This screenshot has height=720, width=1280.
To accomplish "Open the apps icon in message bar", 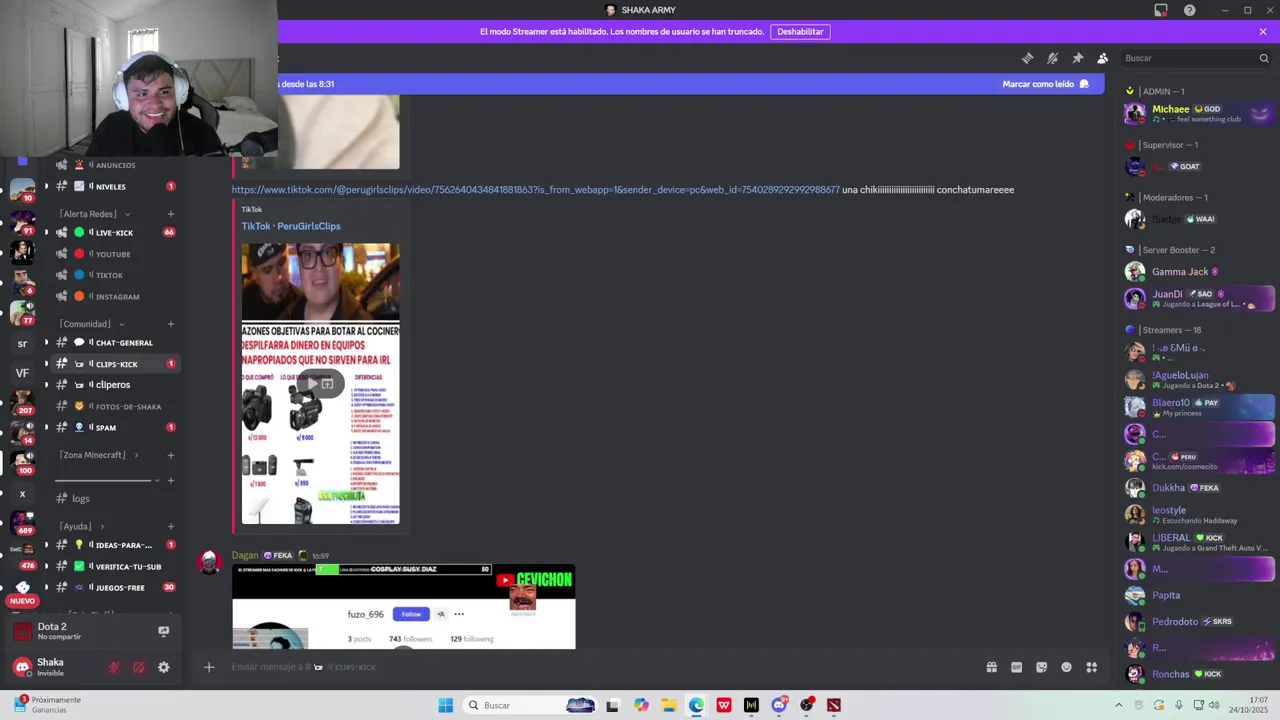I will [x=1092, y=667].
